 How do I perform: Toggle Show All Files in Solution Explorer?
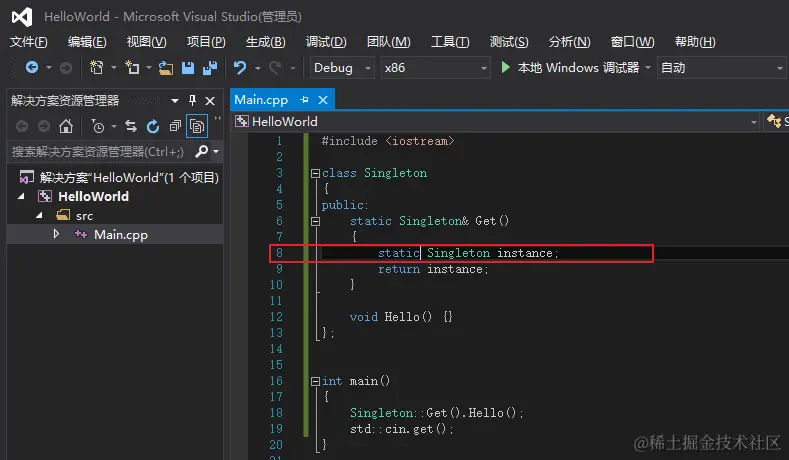pyautogui.click(x=197, y=126)
